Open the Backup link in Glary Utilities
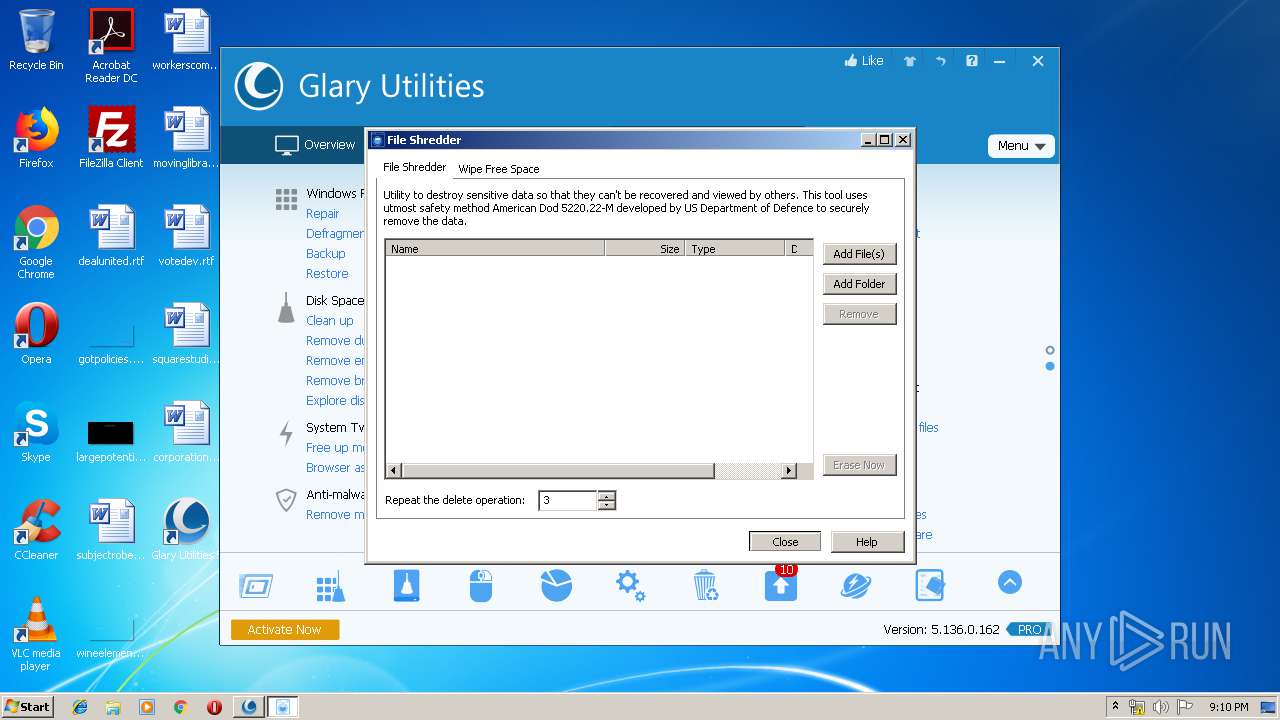Image resolution: width=1280 pixels, height=720 pixels. pyautogui.click(x=326, y=254)
